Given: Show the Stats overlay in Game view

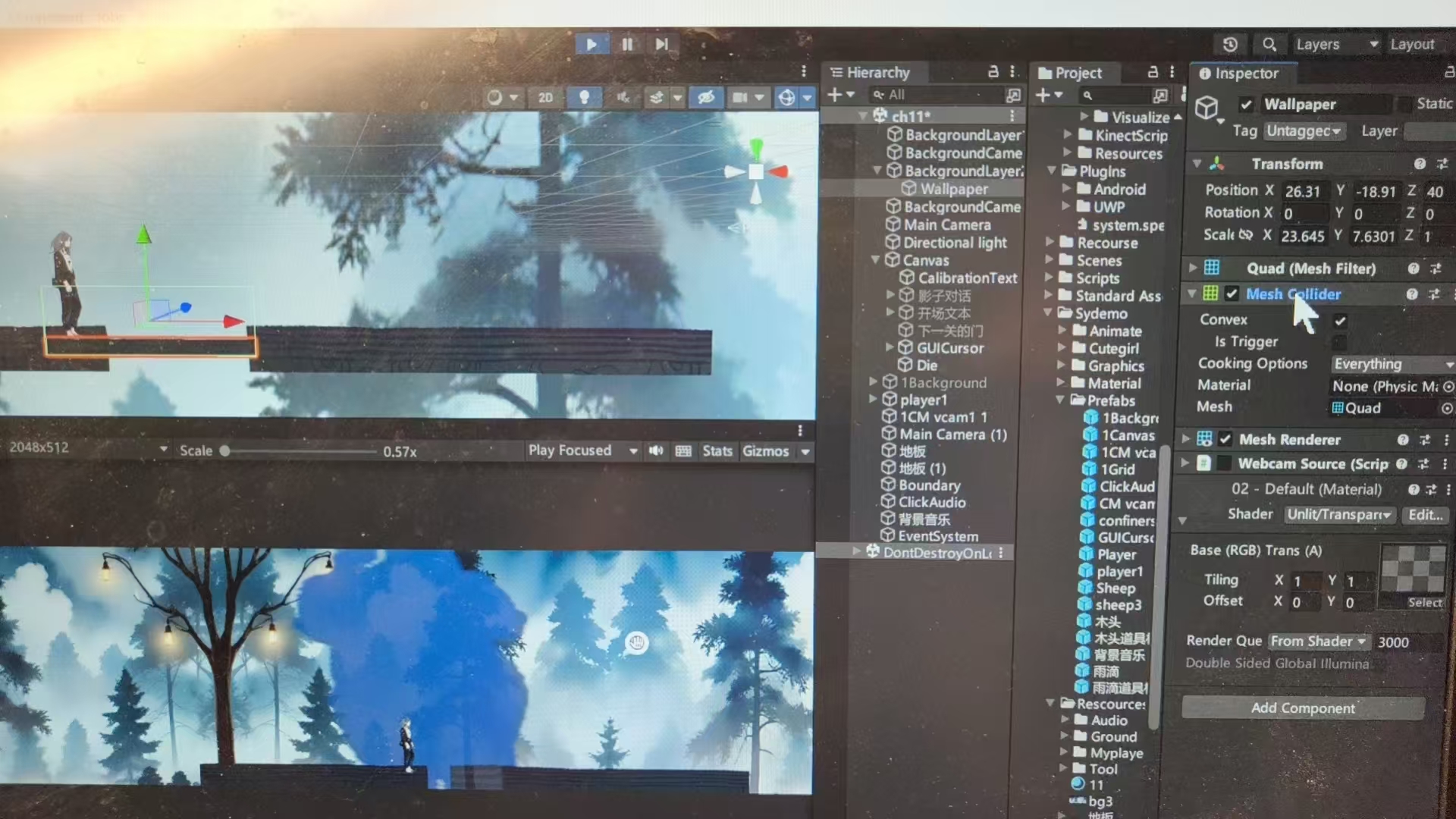Looking at the screenshot, I should point(717,450).
